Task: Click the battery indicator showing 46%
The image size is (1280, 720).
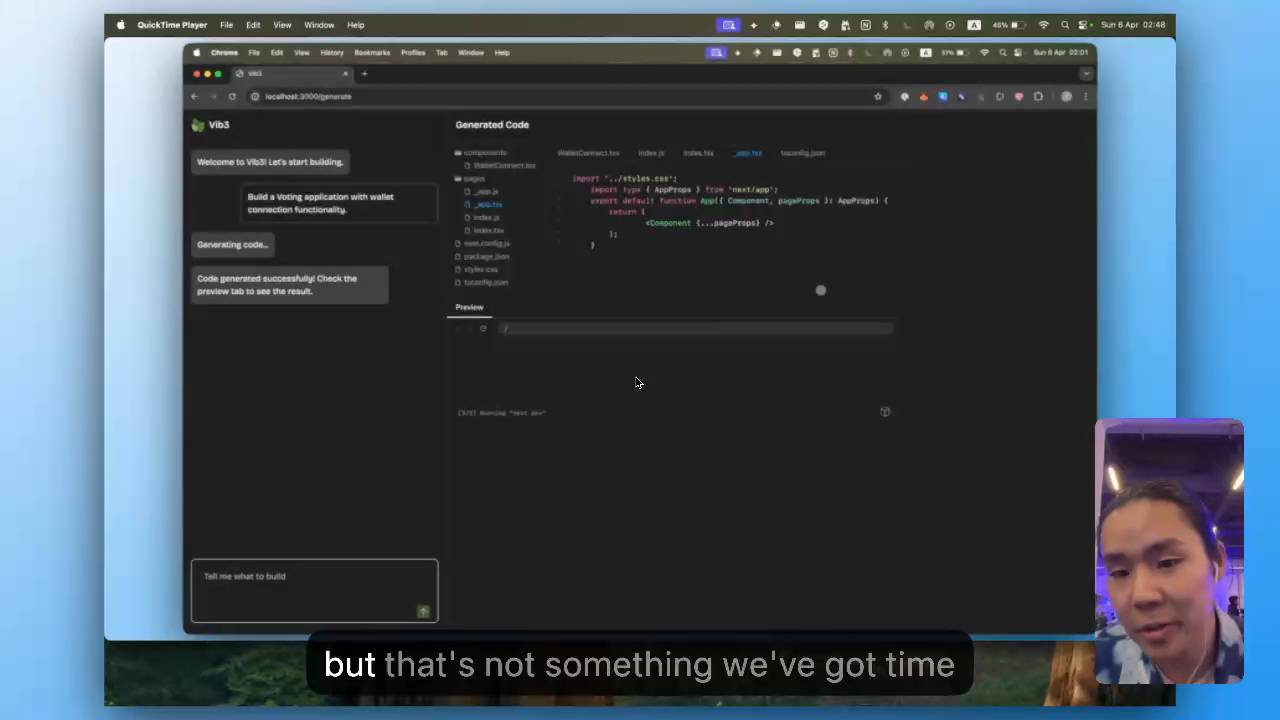Action: pos(1009,25)
